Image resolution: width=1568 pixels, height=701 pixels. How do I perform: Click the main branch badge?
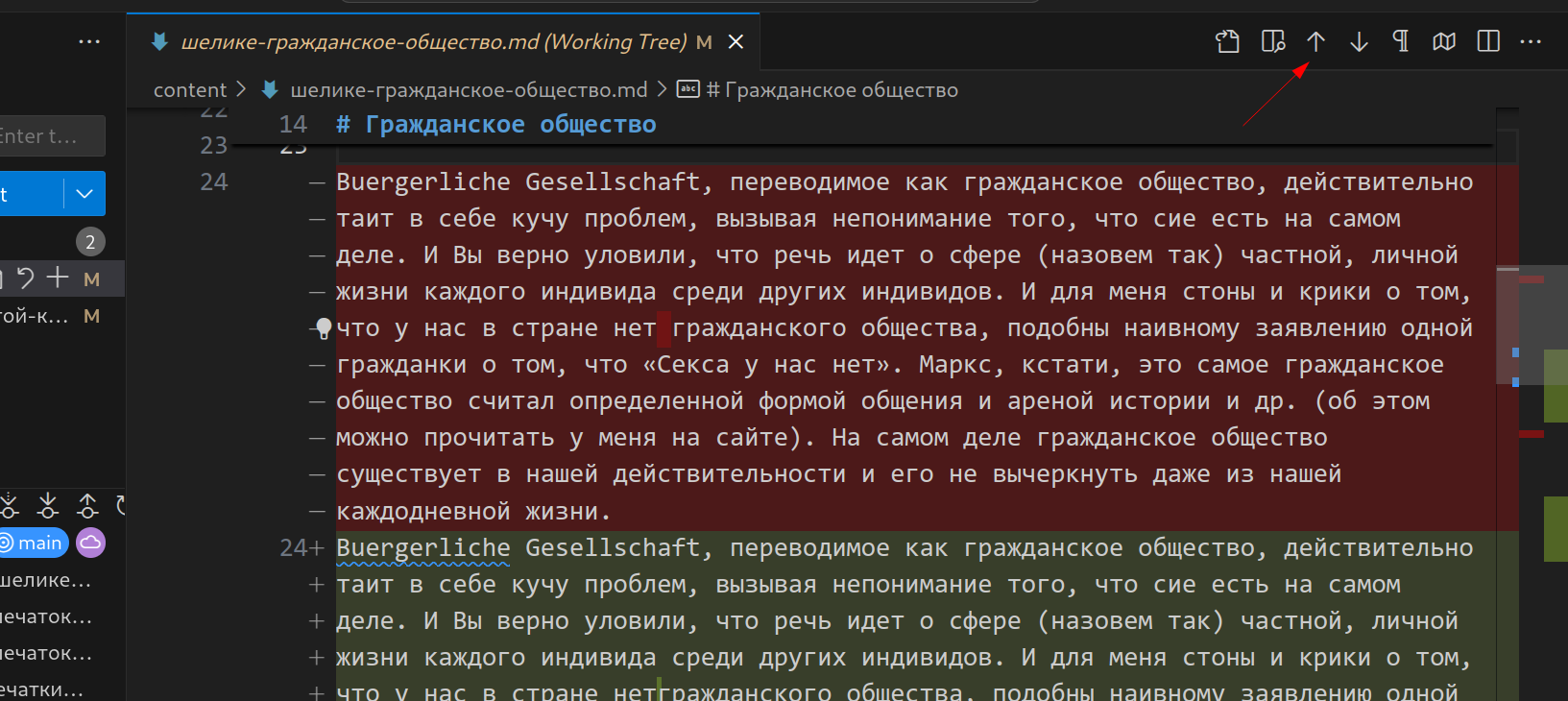click(x=34, y=543)
